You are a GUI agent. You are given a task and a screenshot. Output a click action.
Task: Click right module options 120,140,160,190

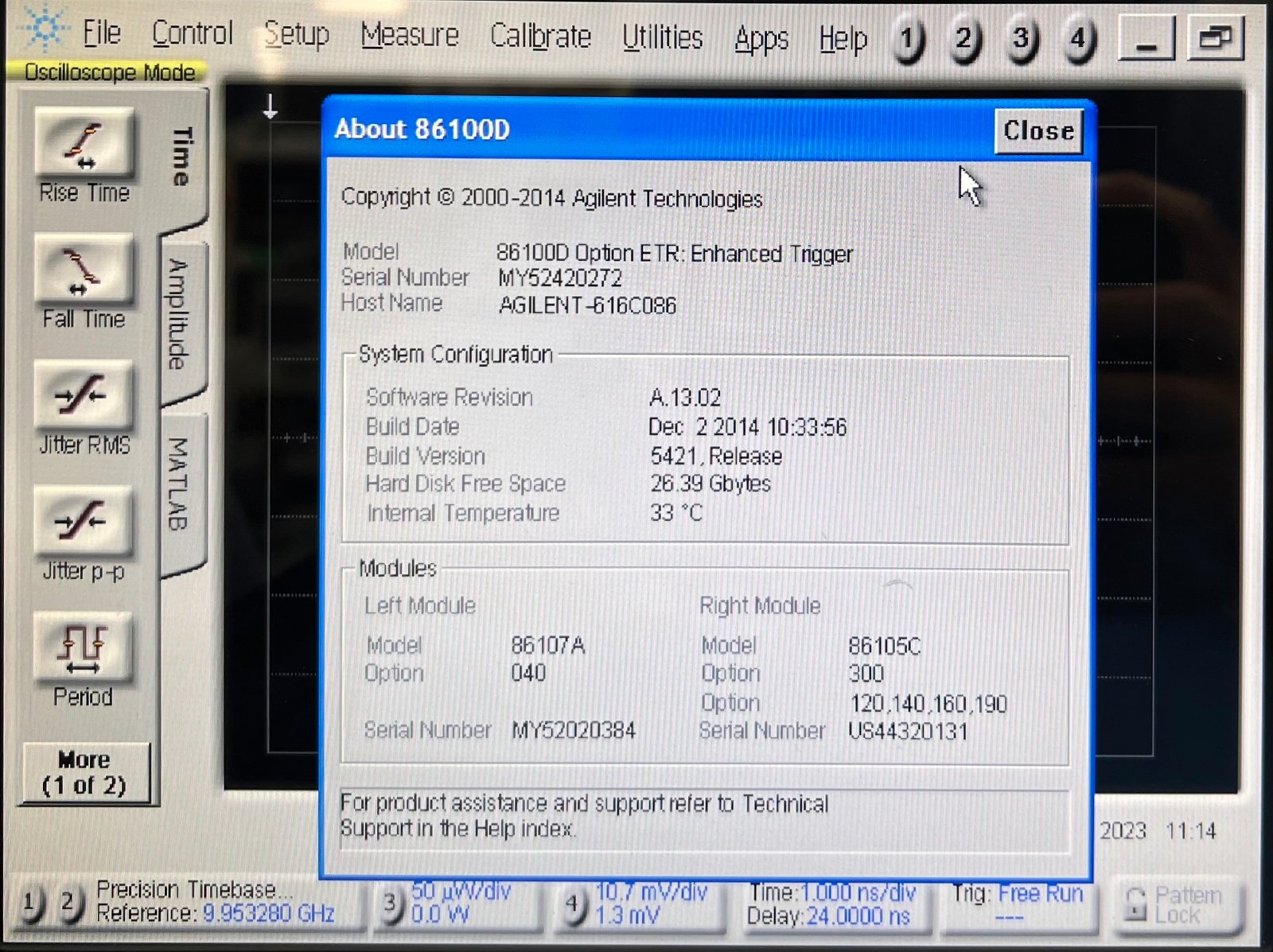[x=928, y=704]
